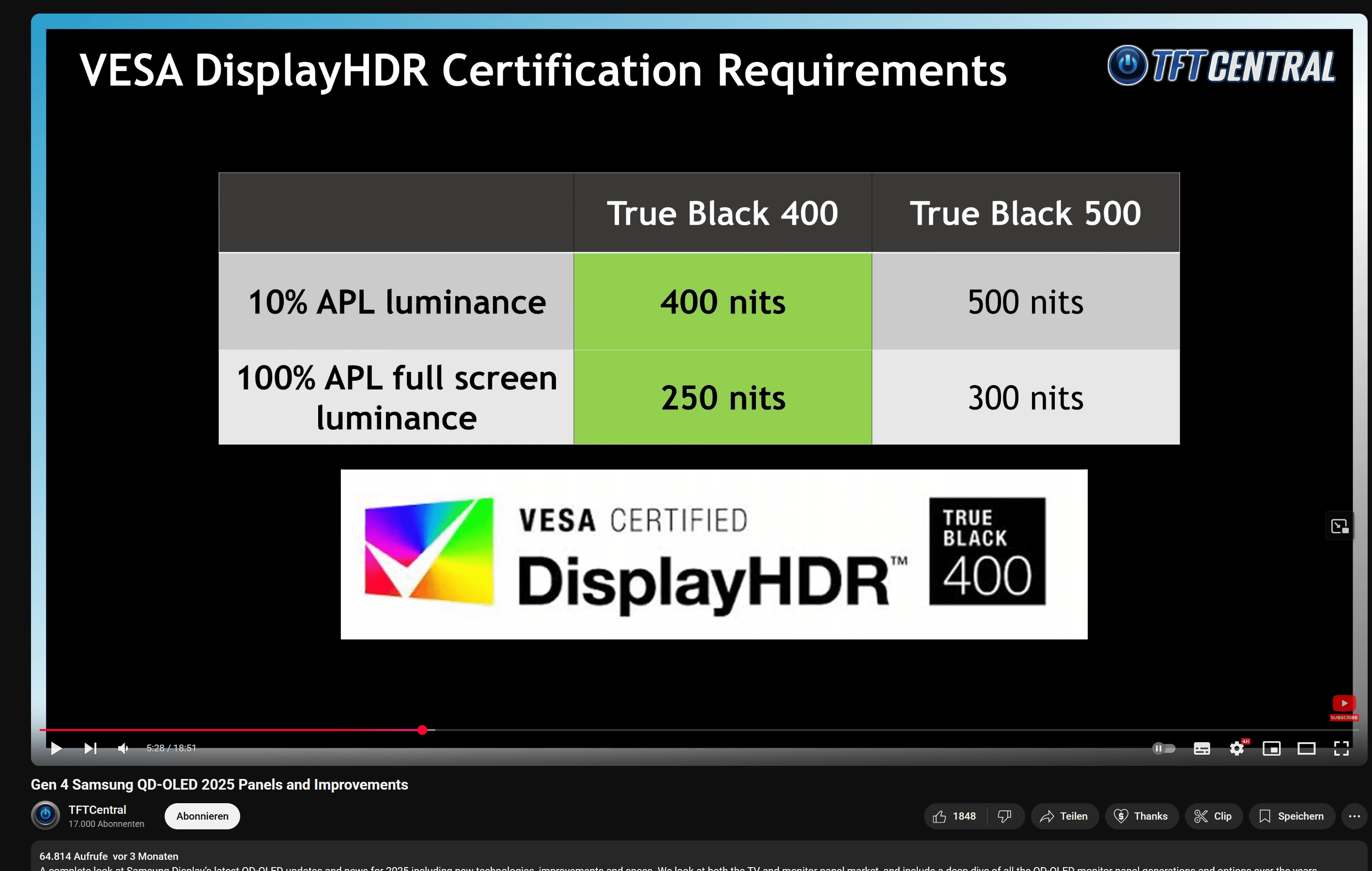The height and width of the screenshot is (871, 1372).
Task: Click the Abonnieren subscribe button
Action: pyautogui.click(x=202, y=816)
